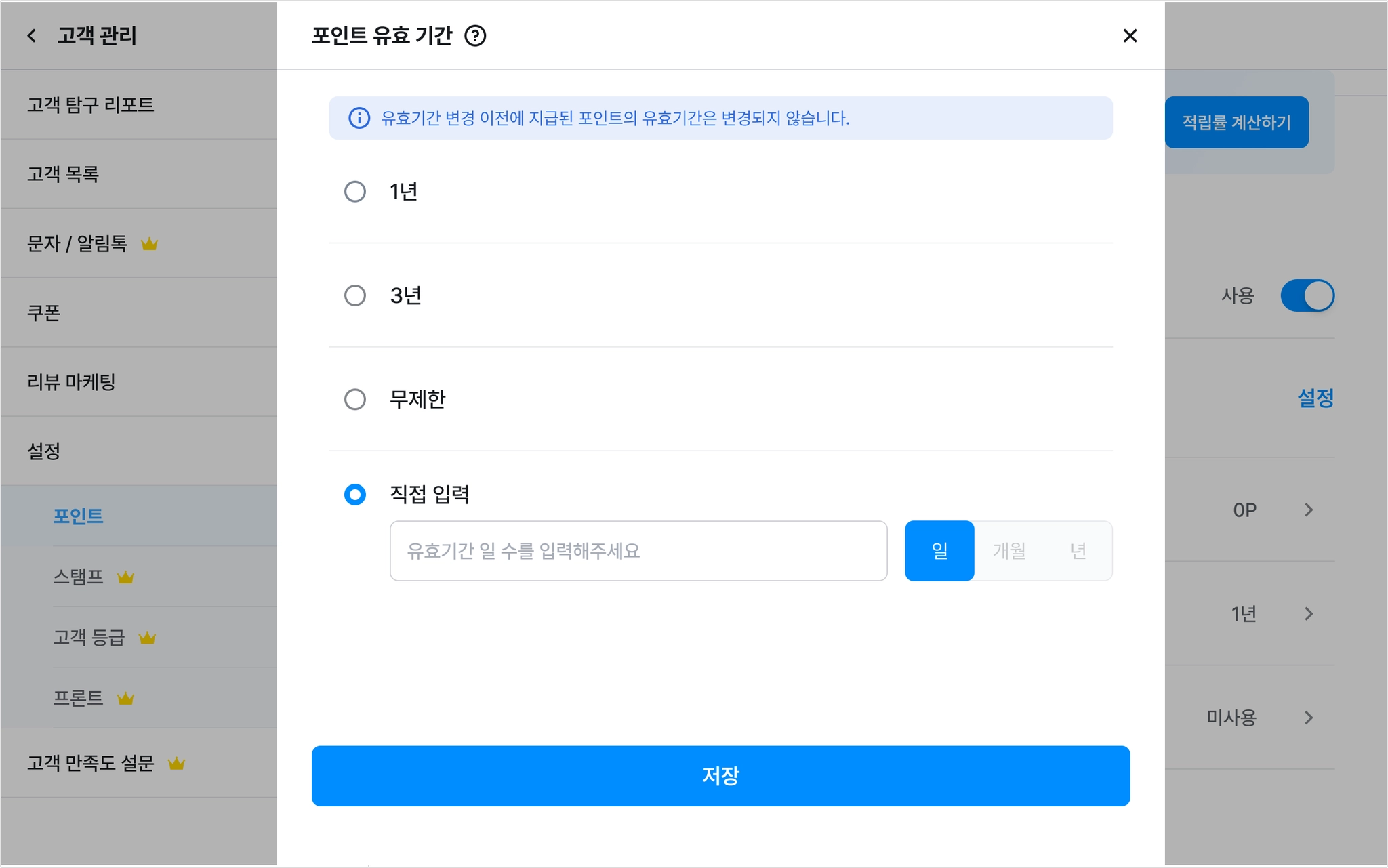The height and width of the screenshot is (868, 1388).
Task: Switch unit to 개월
Action: 1009,551
